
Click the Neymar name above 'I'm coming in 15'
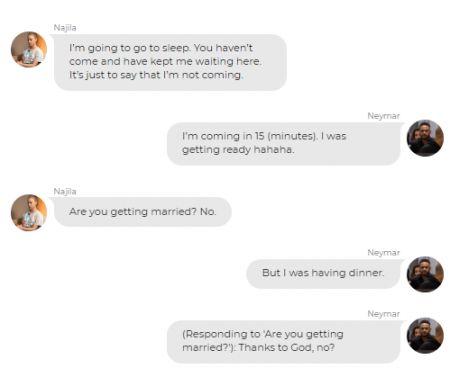pyautogui.click(x=383, y=116)
